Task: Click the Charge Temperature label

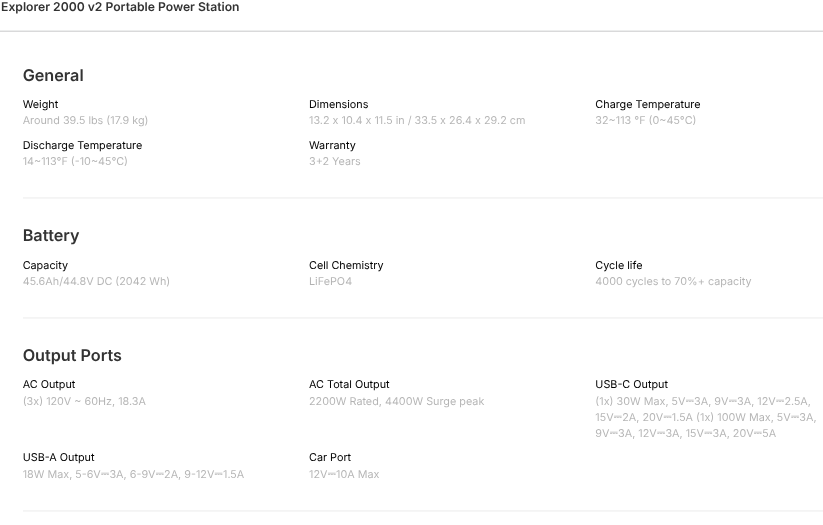Action: pyautogui.click(x=647, y=104)
